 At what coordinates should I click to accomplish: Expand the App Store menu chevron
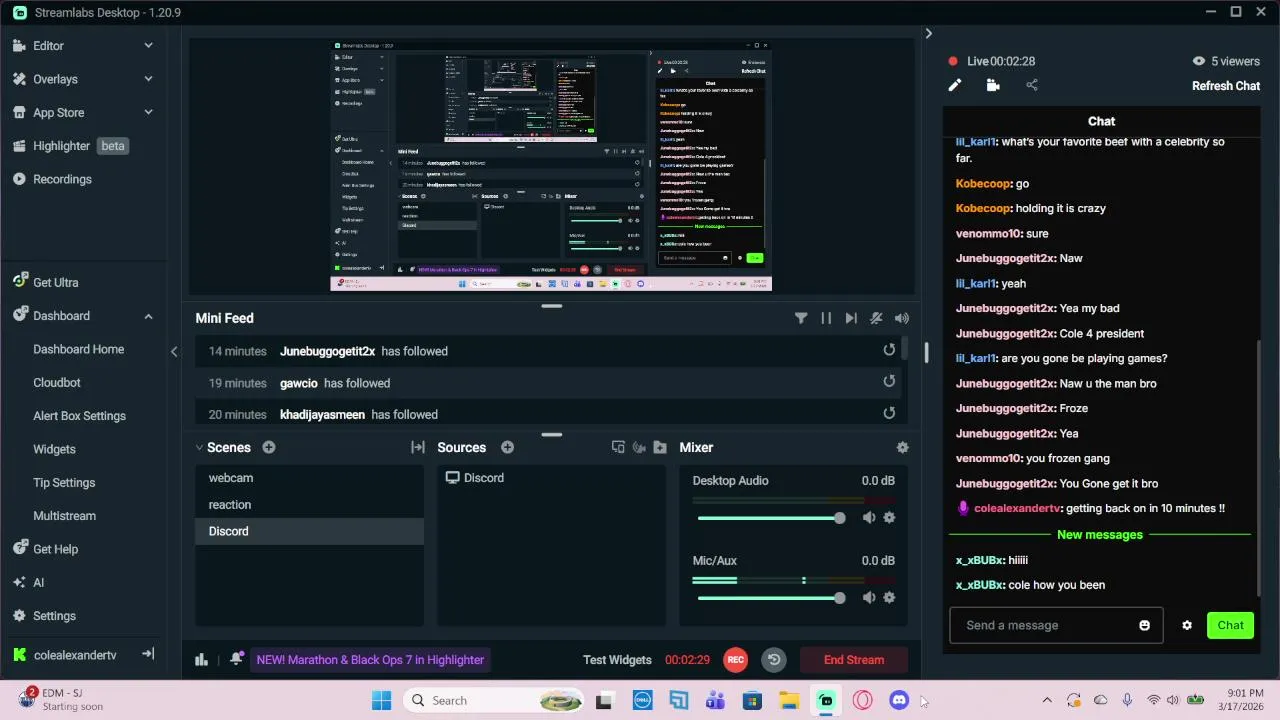(148, 112)
